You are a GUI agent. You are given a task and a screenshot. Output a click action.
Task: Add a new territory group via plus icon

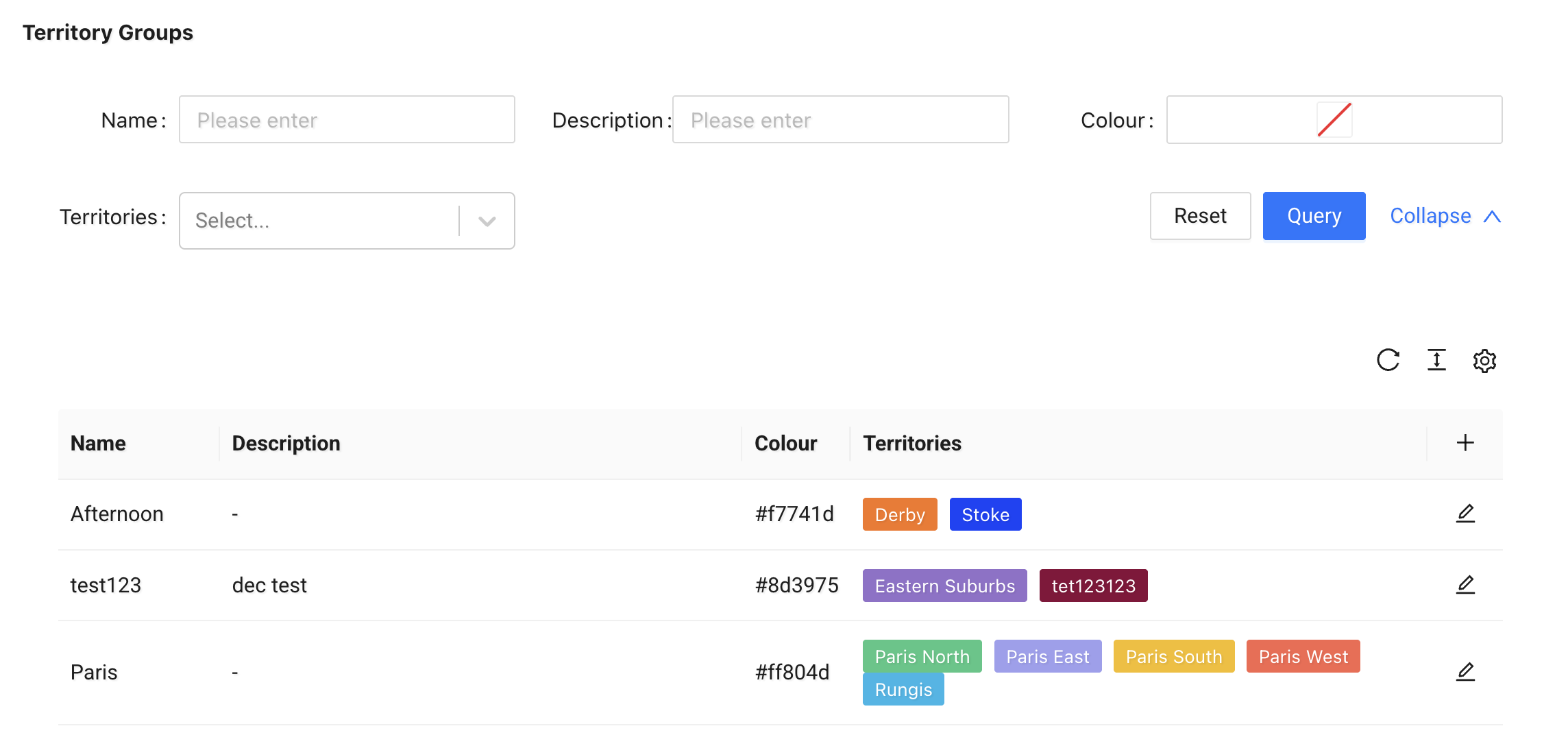pyautogui.click(x=1465, y=442)
